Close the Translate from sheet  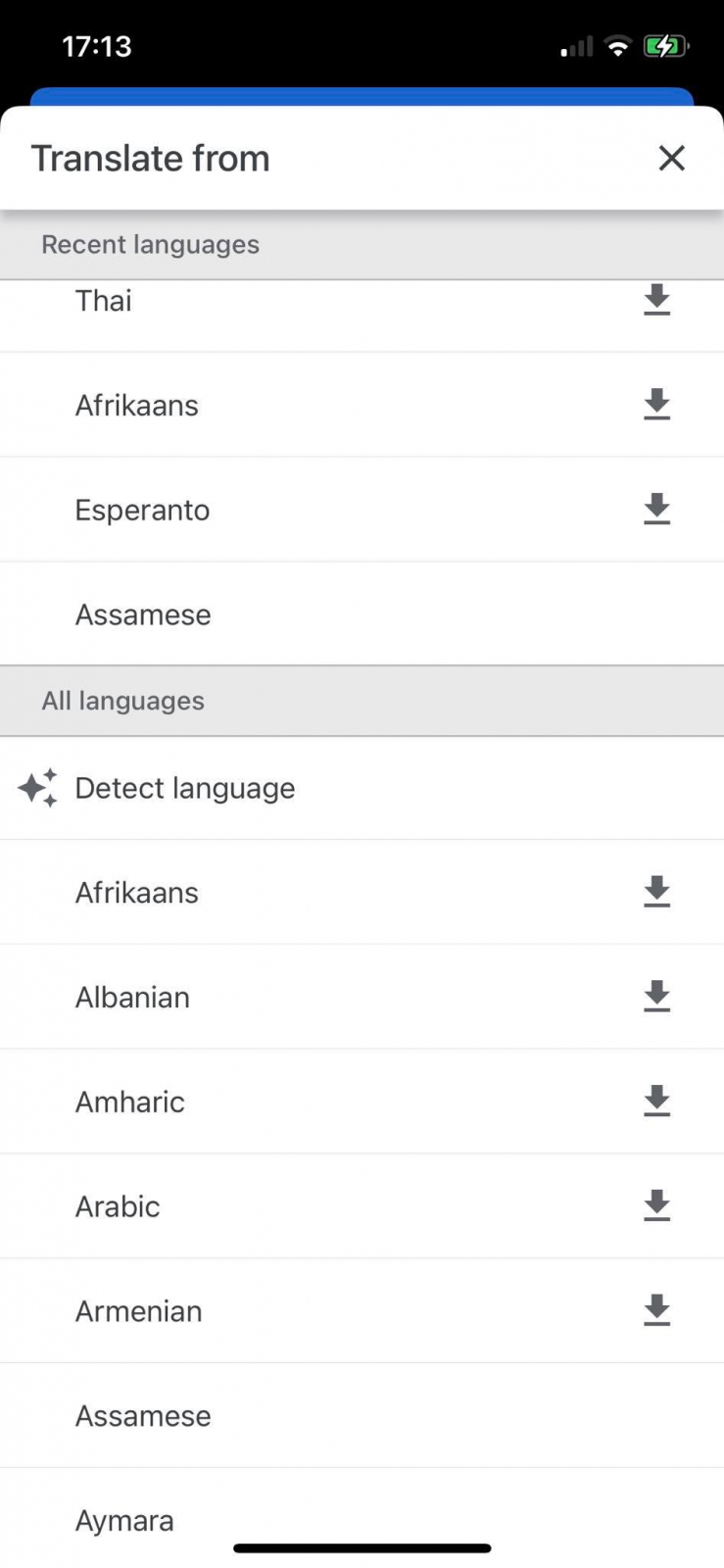click(671, 158)
